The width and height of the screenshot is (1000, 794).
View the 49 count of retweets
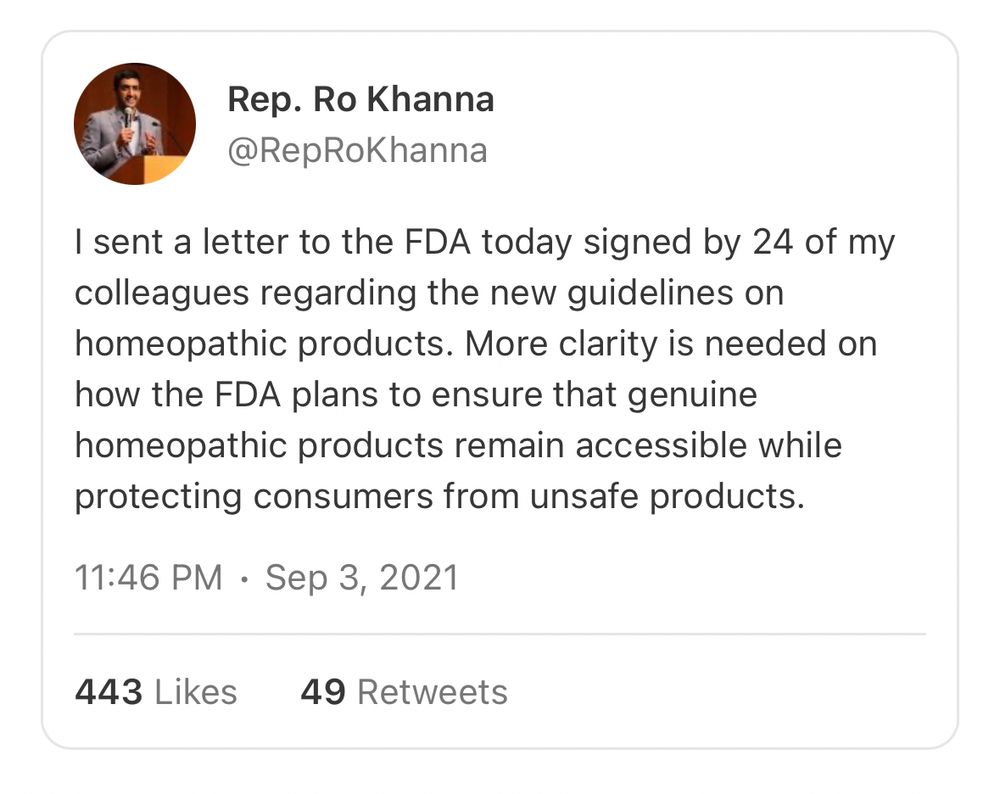323,692
